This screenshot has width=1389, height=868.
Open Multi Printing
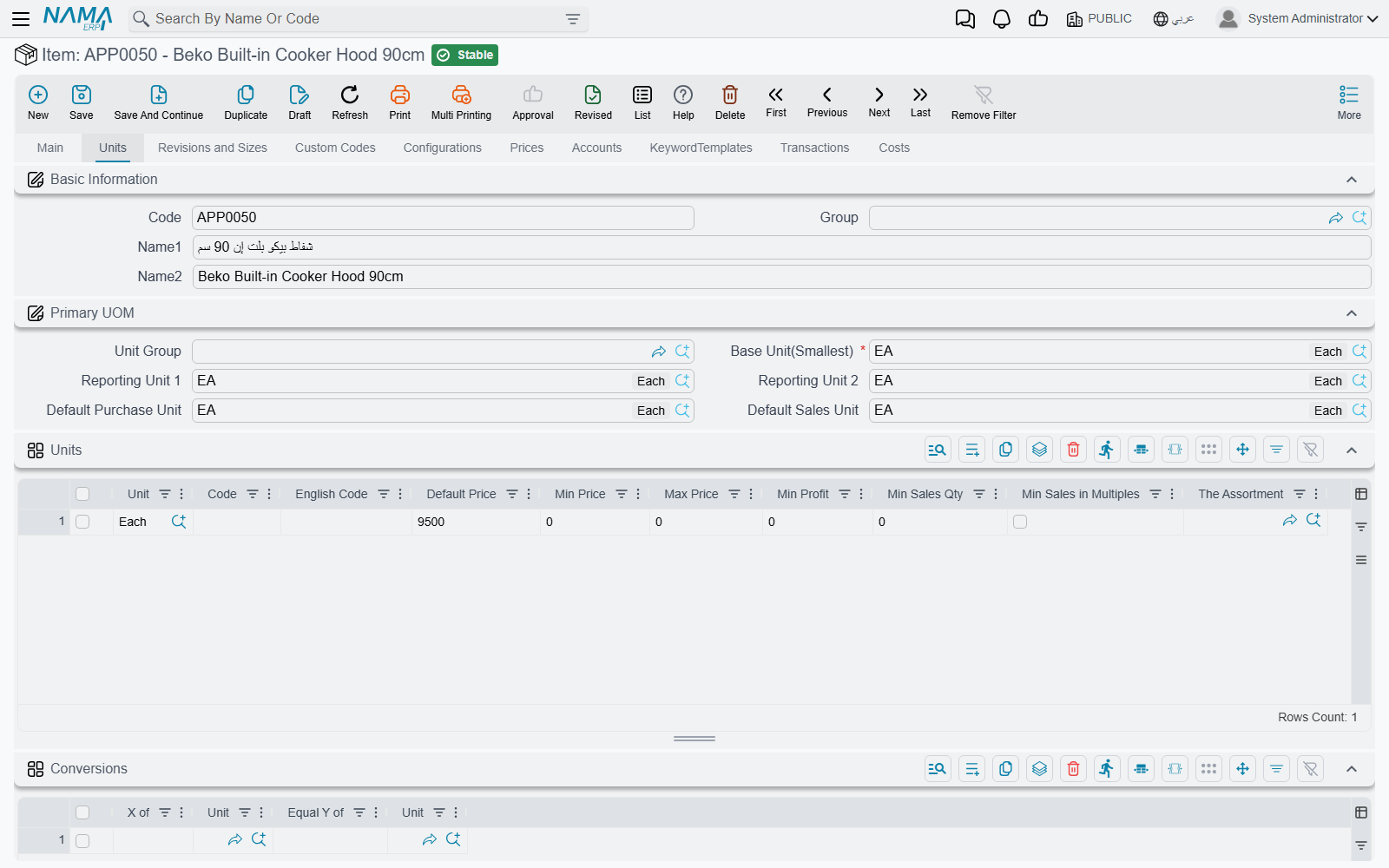click(x=461, y=102)
